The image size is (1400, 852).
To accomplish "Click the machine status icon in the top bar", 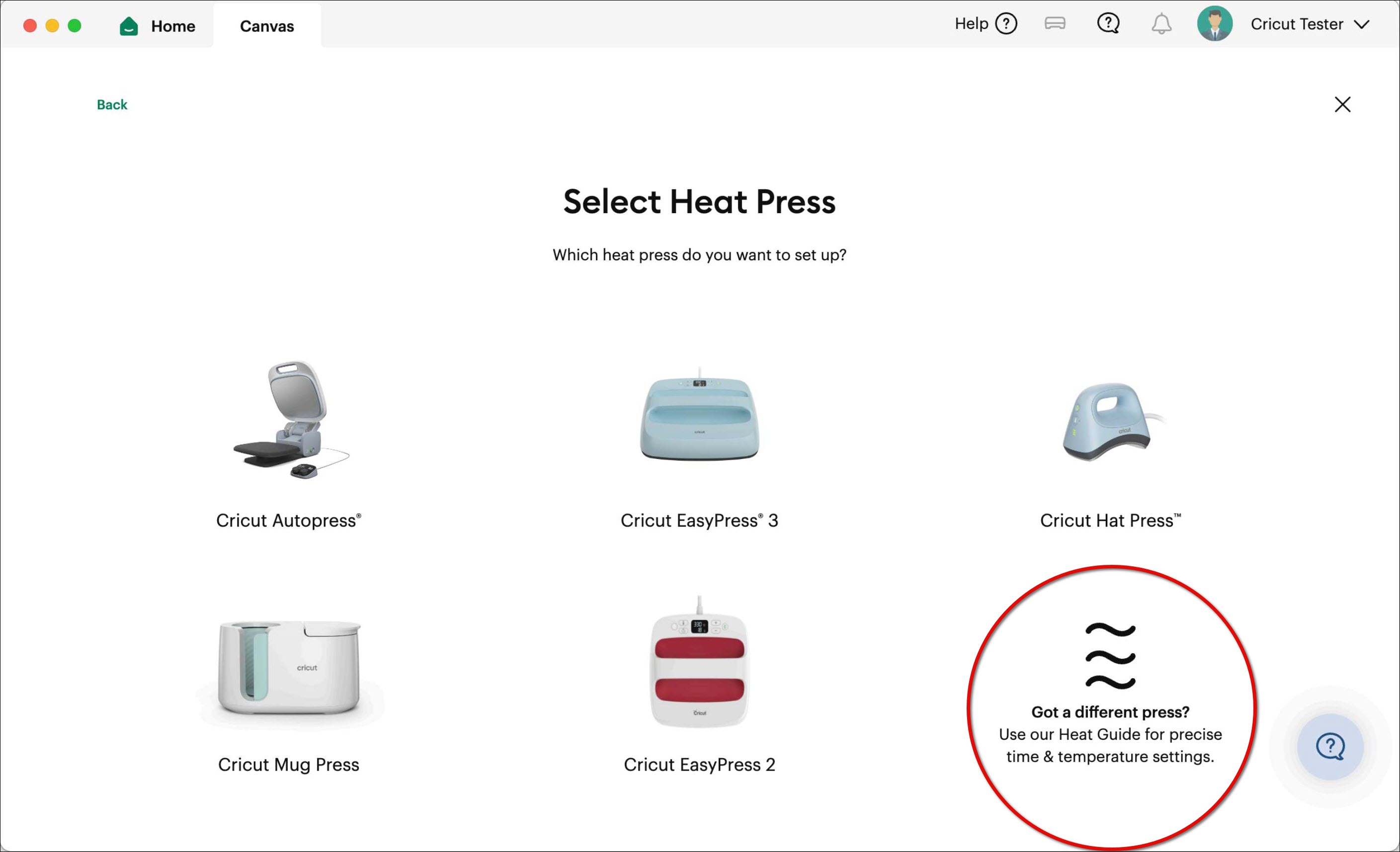I will [1055, 23].
